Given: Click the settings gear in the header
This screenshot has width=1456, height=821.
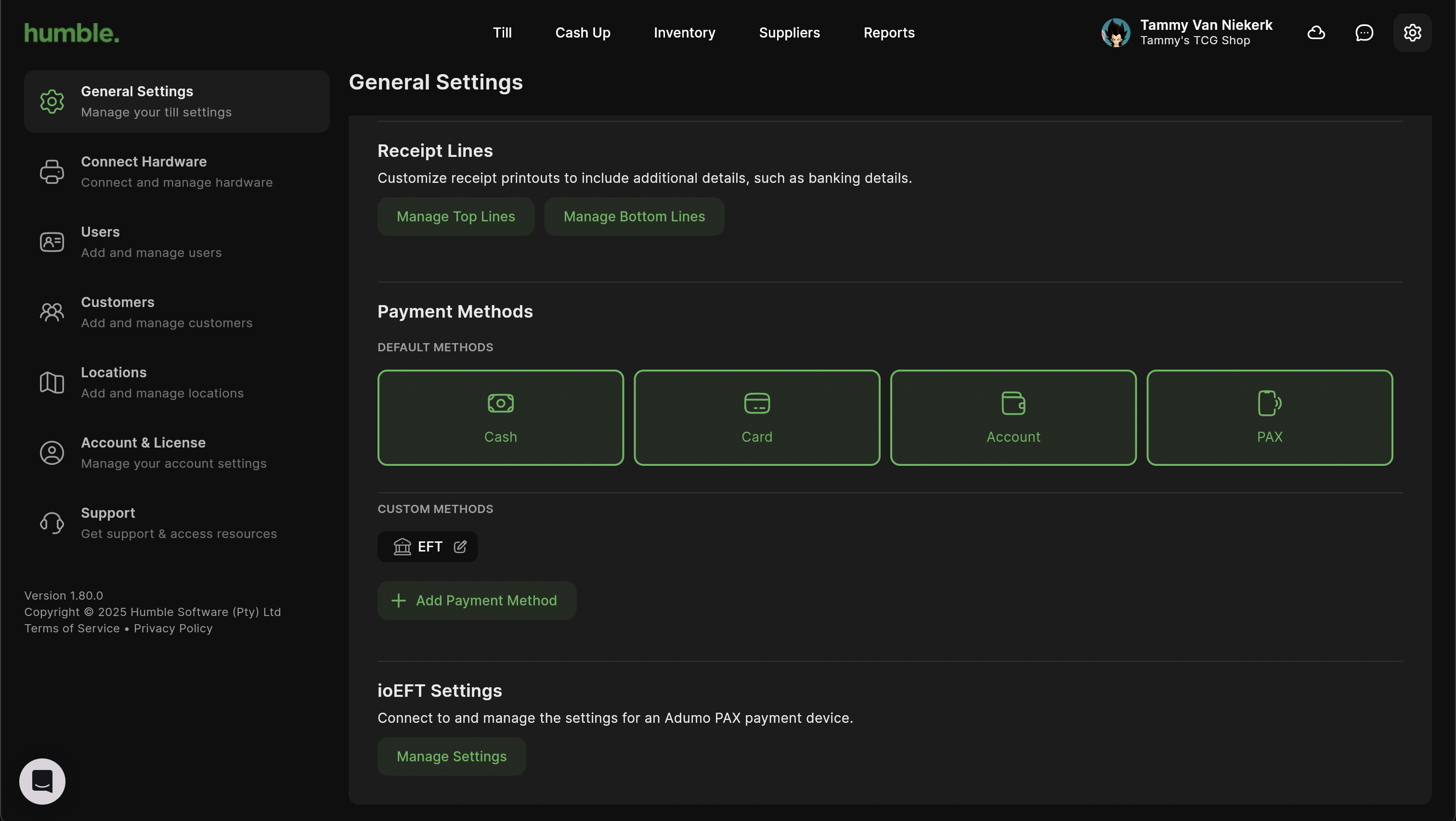Looking at the screenshot, I should [x=1412, y=33].
